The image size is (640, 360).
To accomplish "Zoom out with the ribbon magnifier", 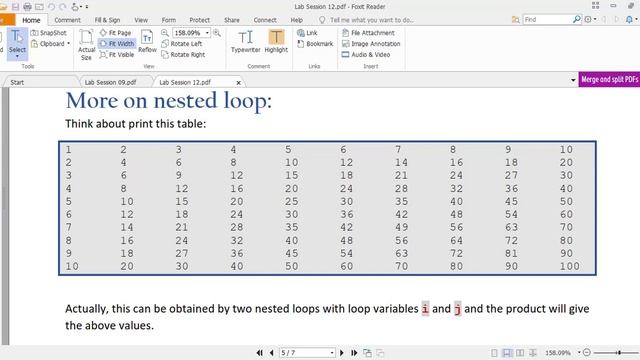I will [165, 33].
